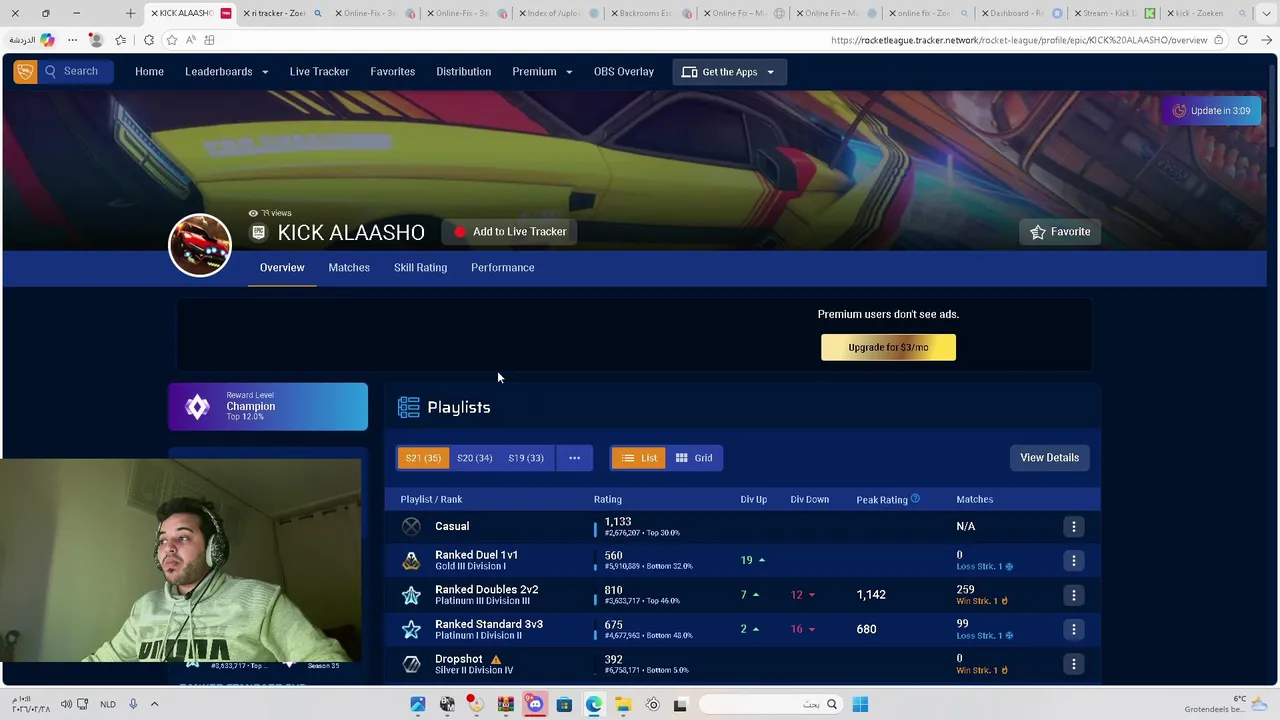This screenshot has width=1280, height=720.
Task: Open options menu for Dropshot row
Action: 1073,664
